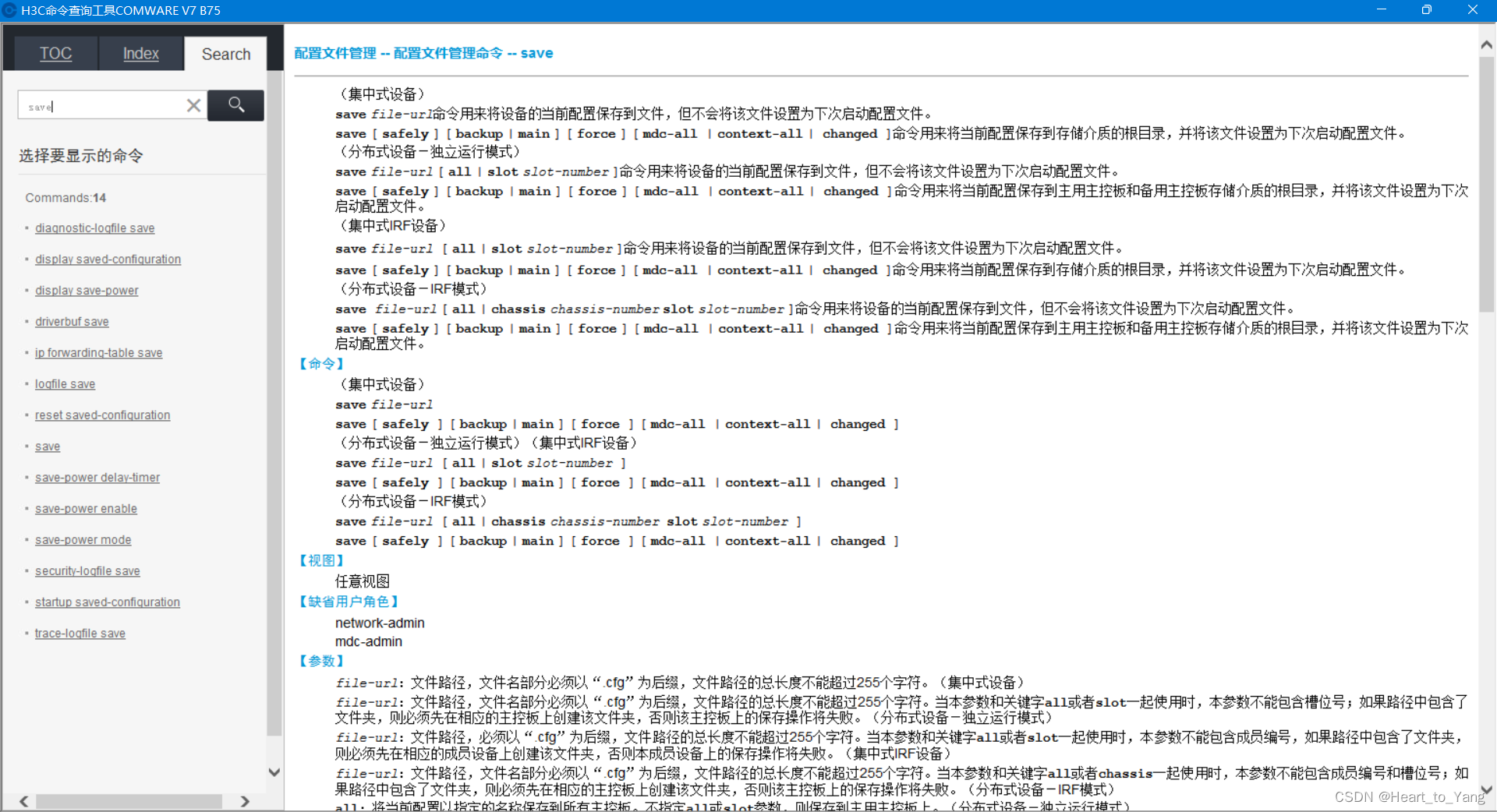Open the diagnostic-logfile save command

(94, 228)
